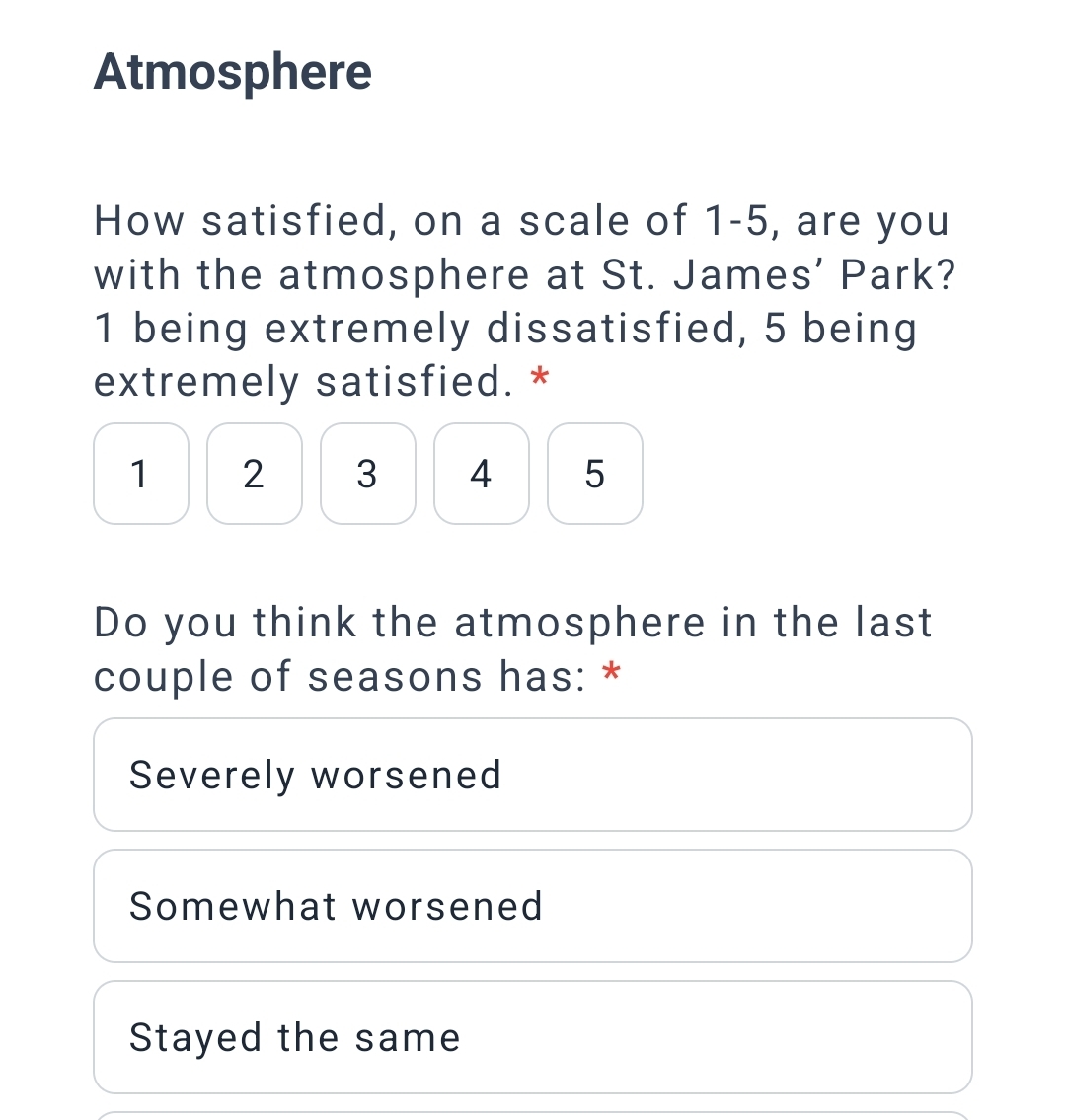The height and width of the screenshot is (1120, 1066).
Task: Pick the "Stayed the same" option
Action: click(x=533, y=1037)
